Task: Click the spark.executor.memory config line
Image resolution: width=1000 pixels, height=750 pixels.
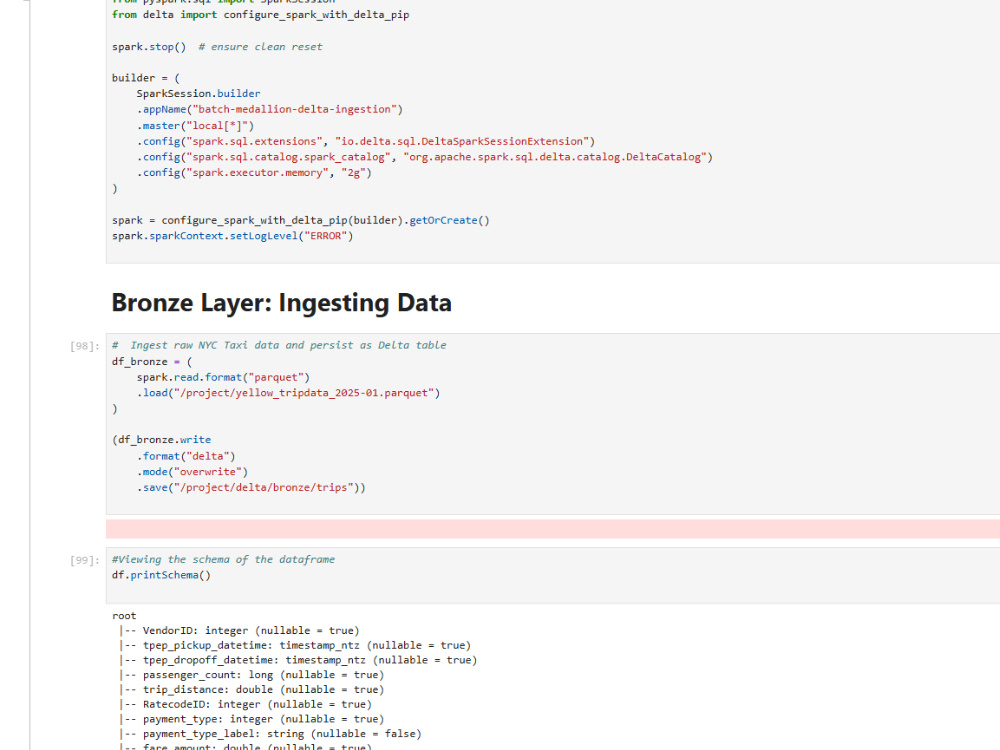Action: coord(254,173)
